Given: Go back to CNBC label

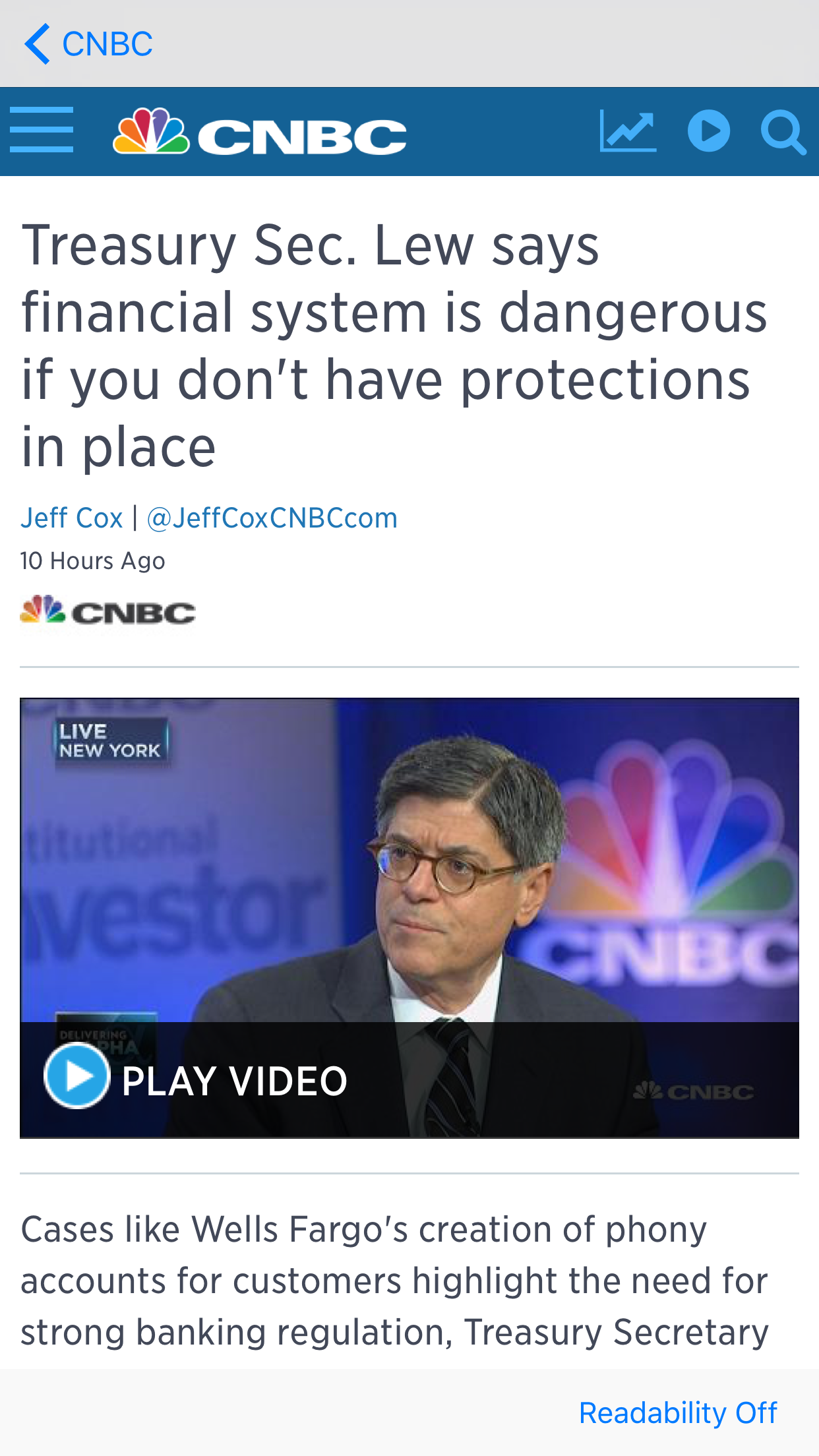Looking at the screenshot, I should (x=107, y=44).
